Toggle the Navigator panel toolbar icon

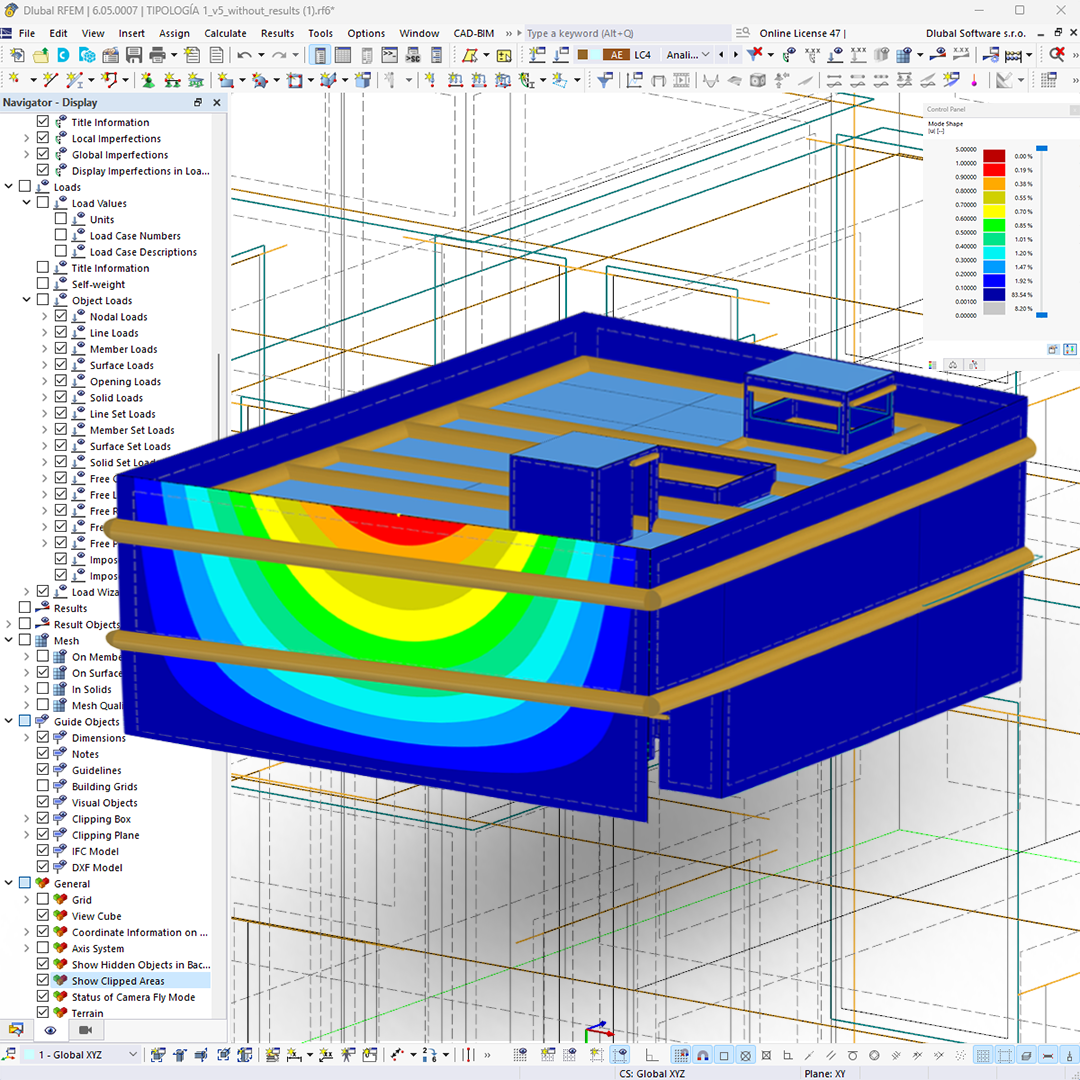pyautogui.click(x=320, y=55)
